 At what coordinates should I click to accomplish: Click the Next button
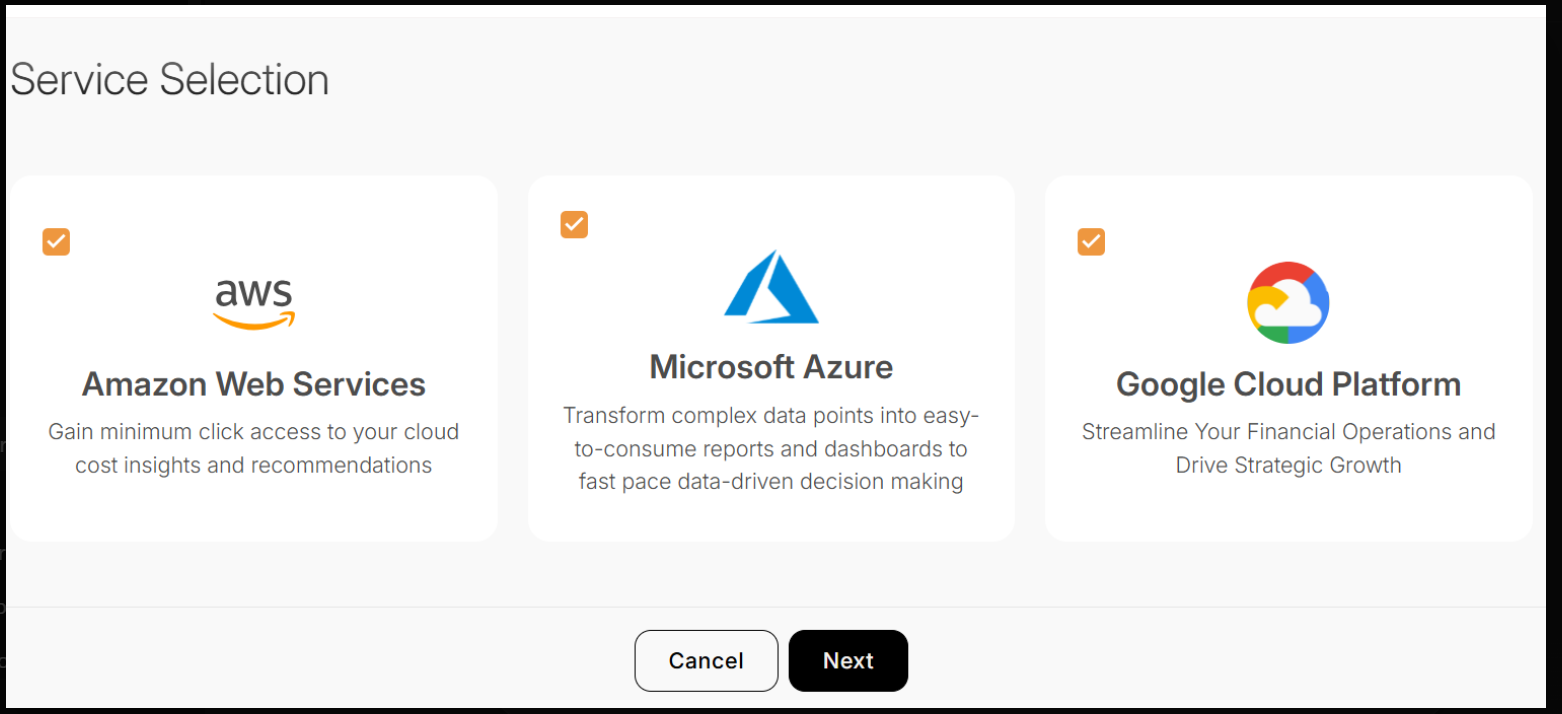click(848, 661)
